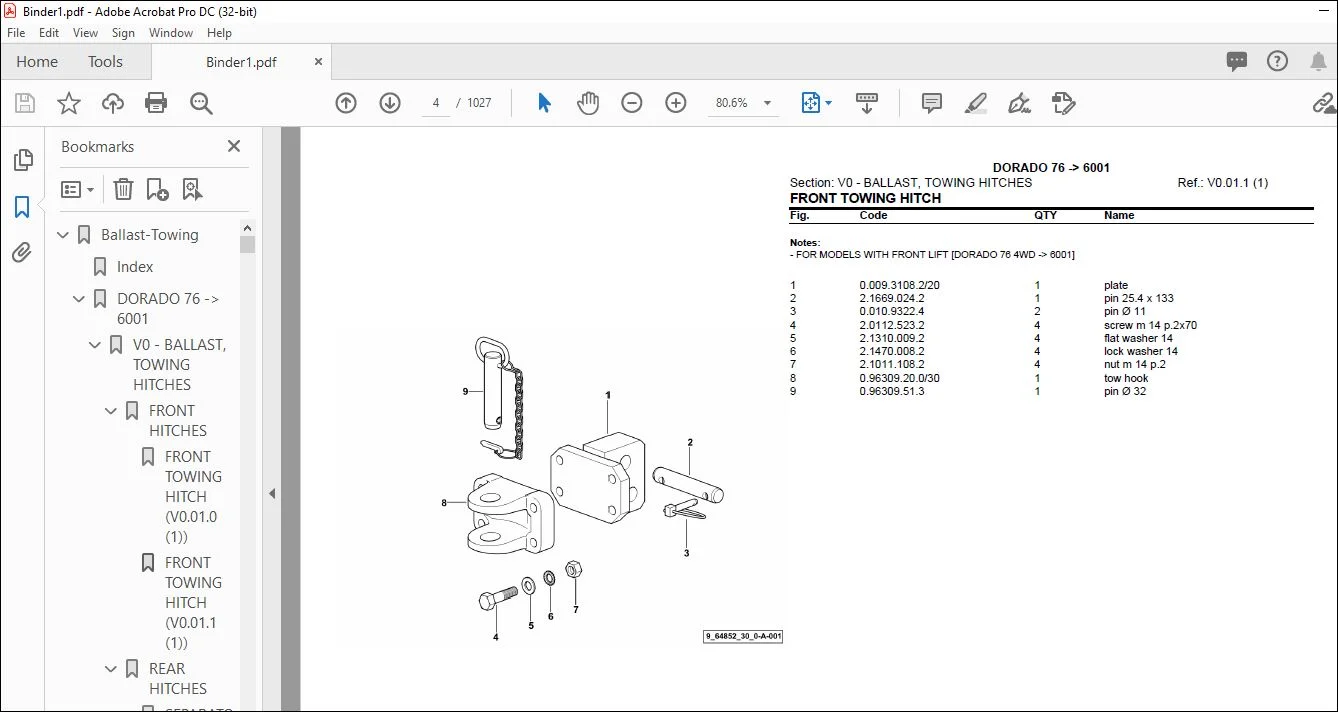The image size is (1338, 712).
Task: Click the bookmarks panel scrollbar thumb
Action: point(247,243)
